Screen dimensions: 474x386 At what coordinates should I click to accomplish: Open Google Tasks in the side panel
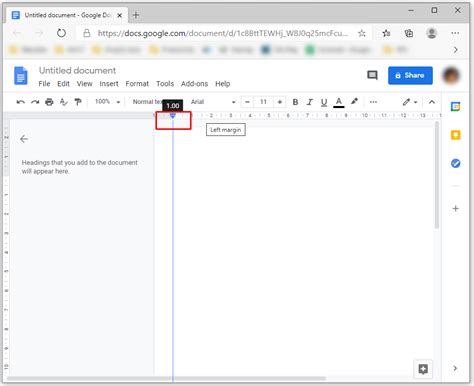pyautogui.click(x=455, y=163)
